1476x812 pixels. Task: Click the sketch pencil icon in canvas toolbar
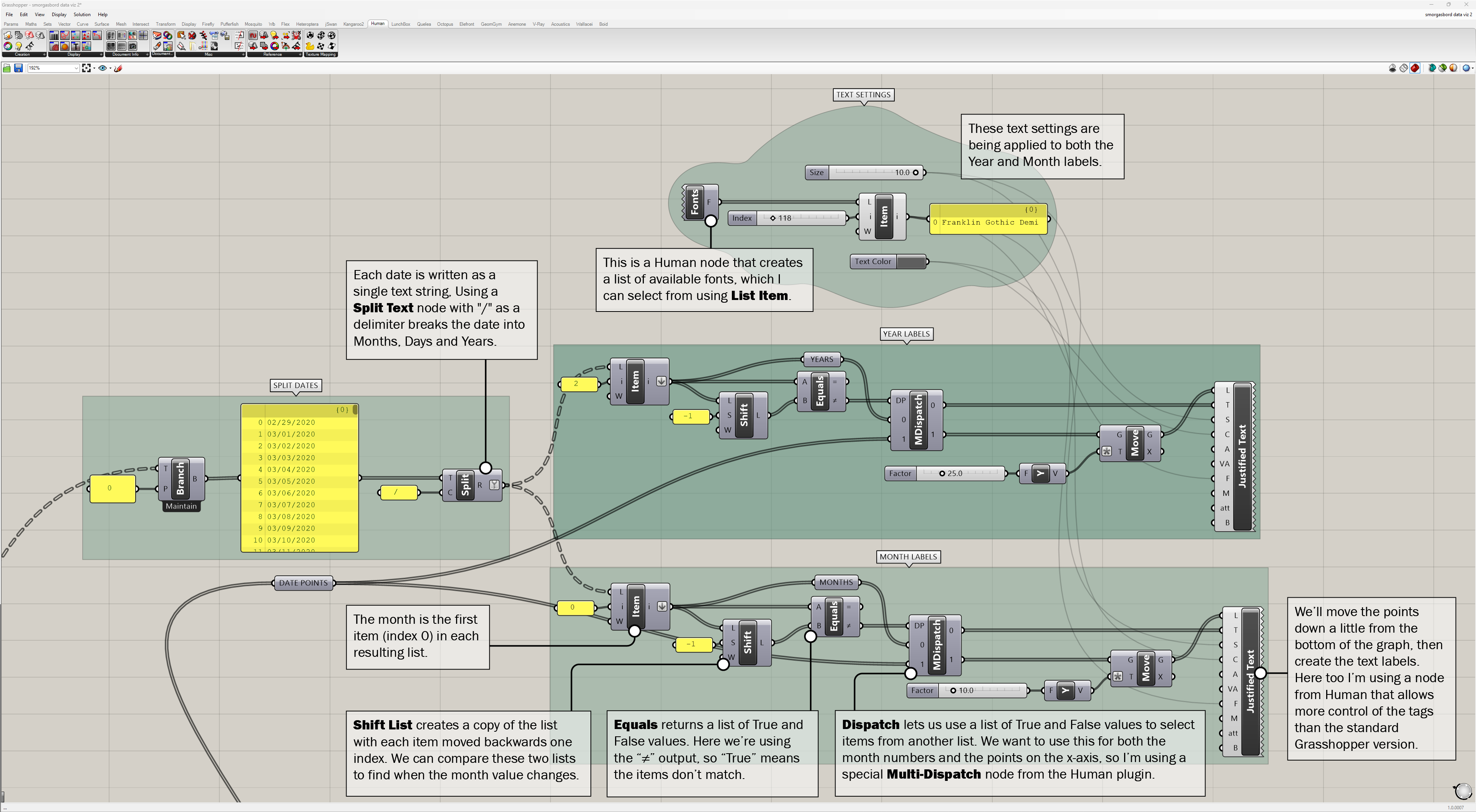pyautogui.click(x=118, y=68)
